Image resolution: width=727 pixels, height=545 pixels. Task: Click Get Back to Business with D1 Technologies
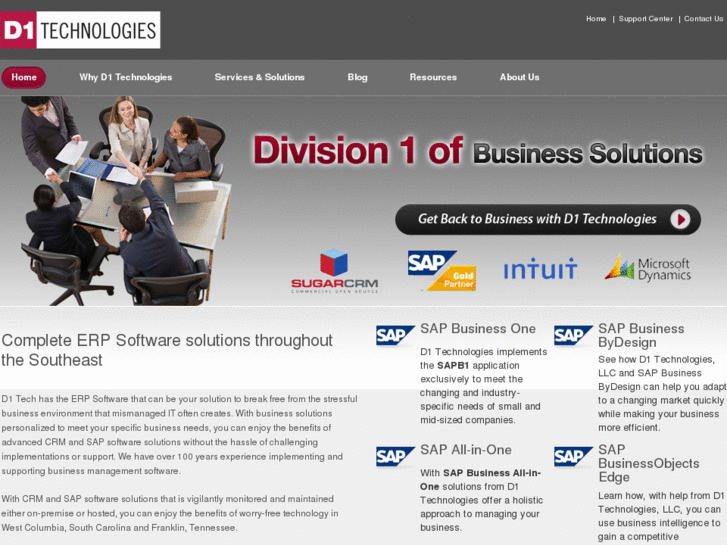point(548,219)
